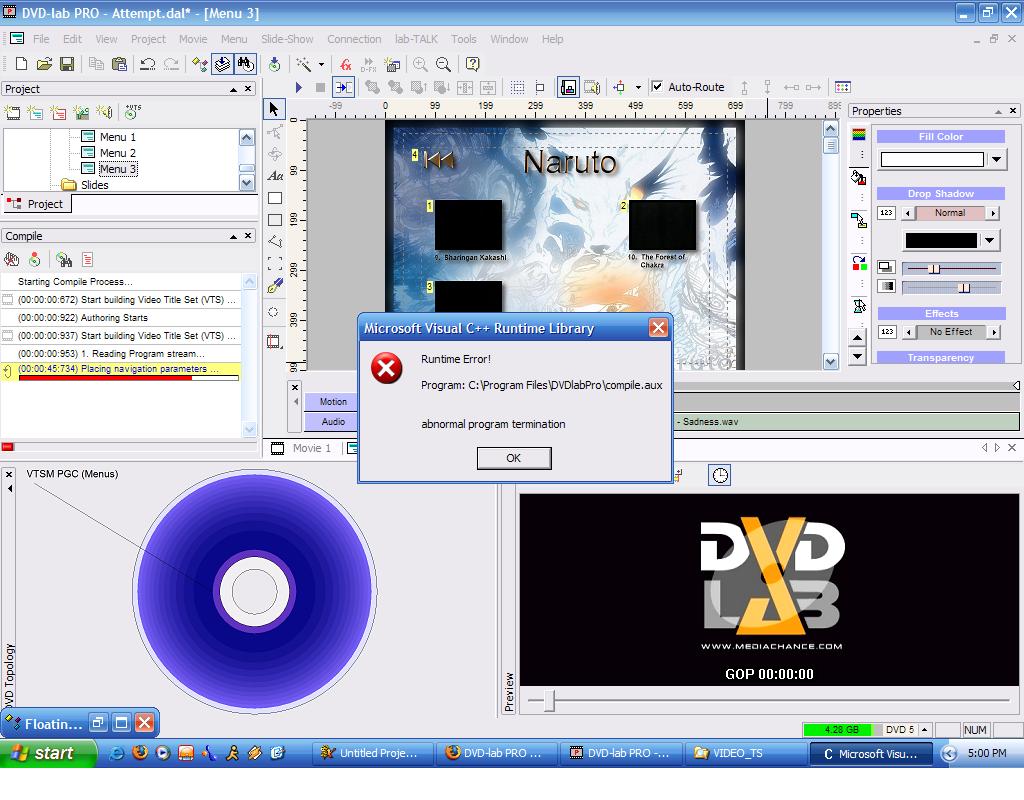The width and height of the screenshot is (1024, 800).
Task: Click the rainbow color icon in Properties
Action: pos(859,135)
